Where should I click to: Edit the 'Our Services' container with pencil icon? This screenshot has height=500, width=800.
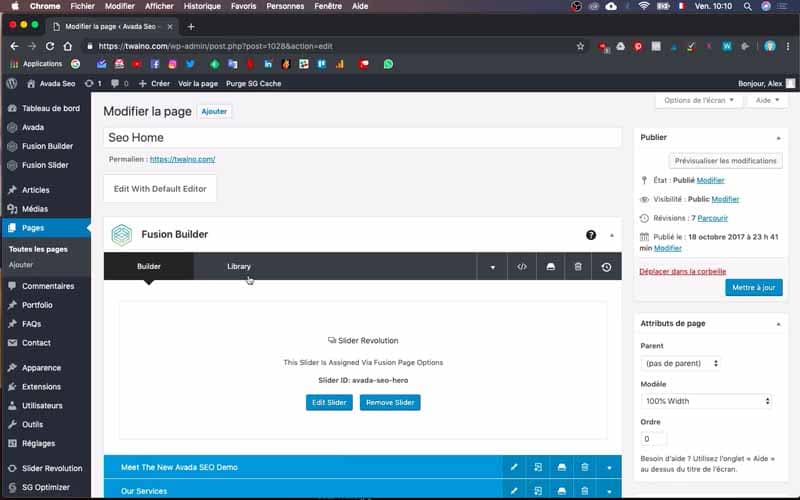coord(514,491)
